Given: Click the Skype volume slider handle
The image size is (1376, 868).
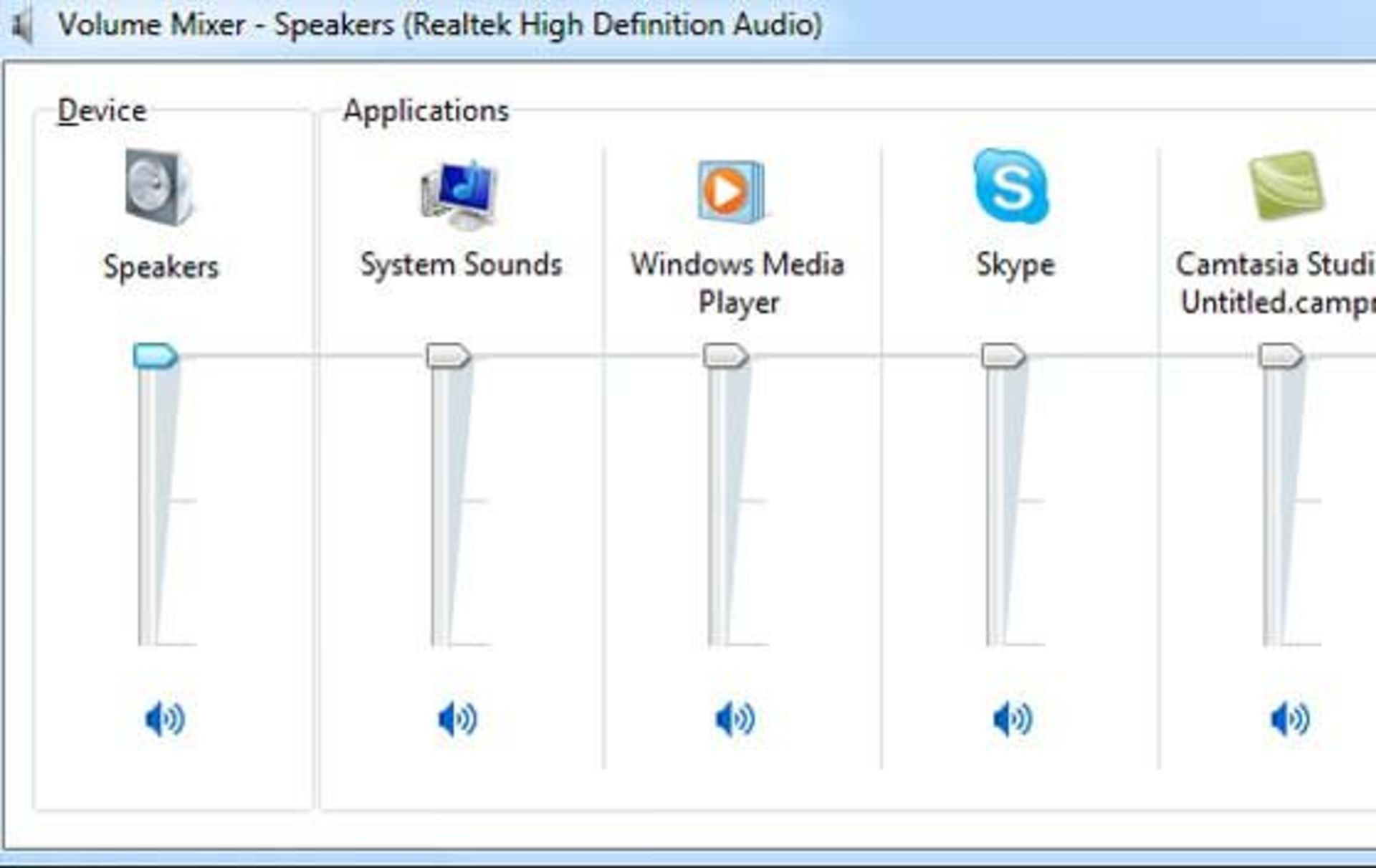Looking at the screenshot, I should [1003, 356].
